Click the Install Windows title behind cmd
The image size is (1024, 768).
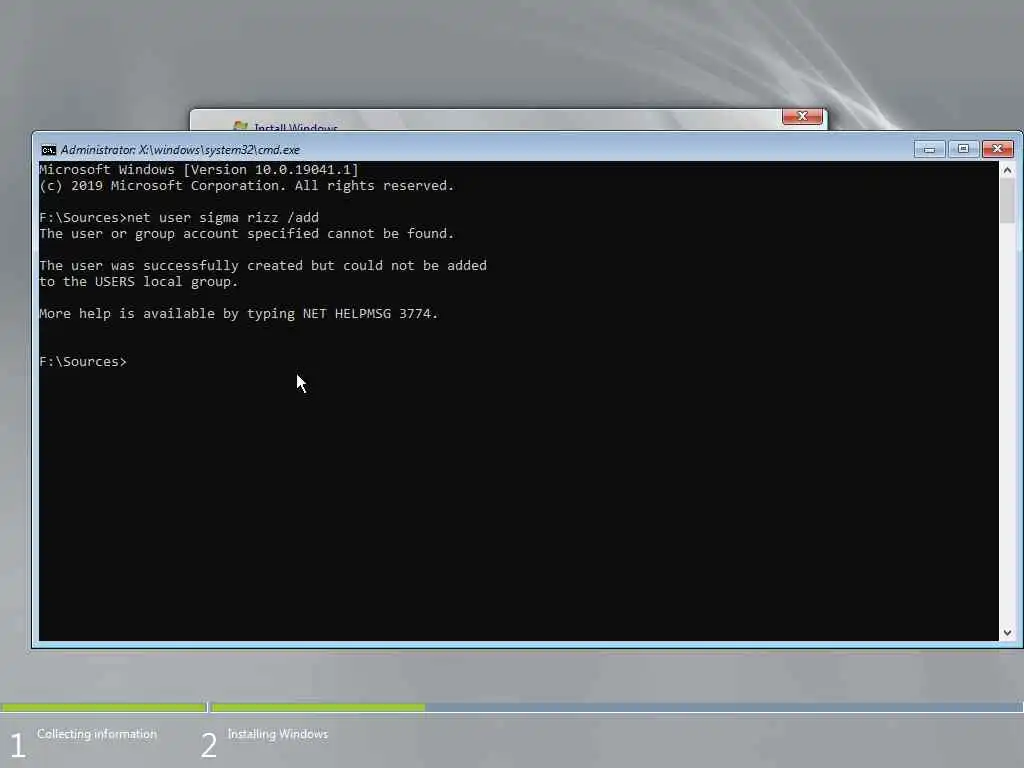295,126
